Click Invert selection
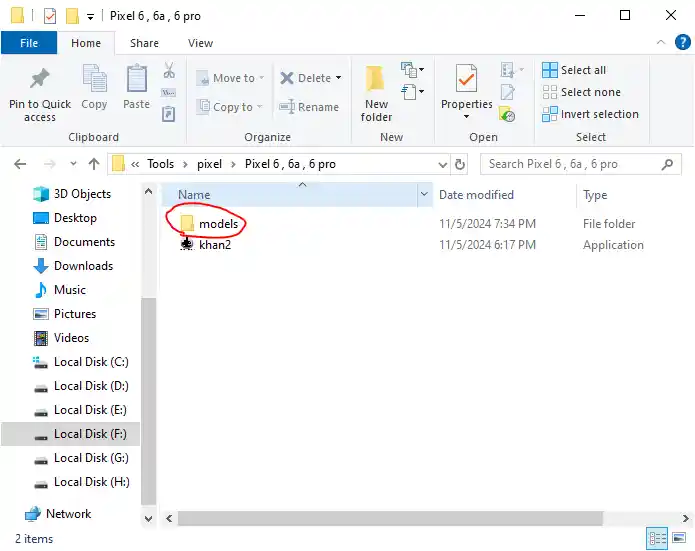This screenshot has width=695, height=551. click(x=590, y=114)
